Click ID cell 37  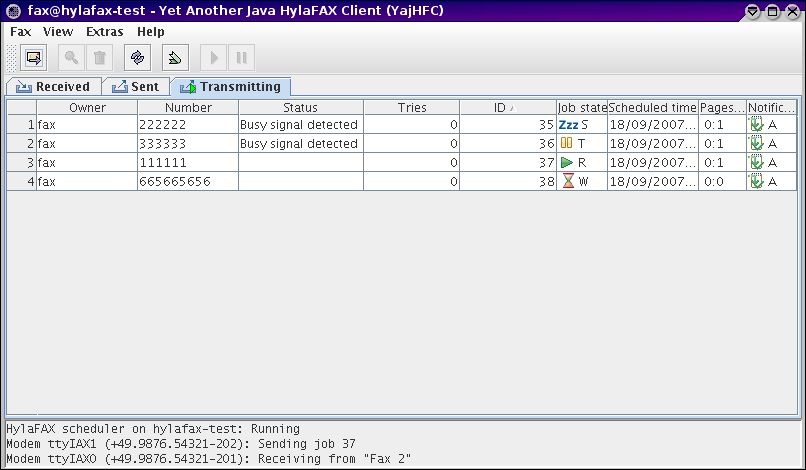[x=508, y=162]
